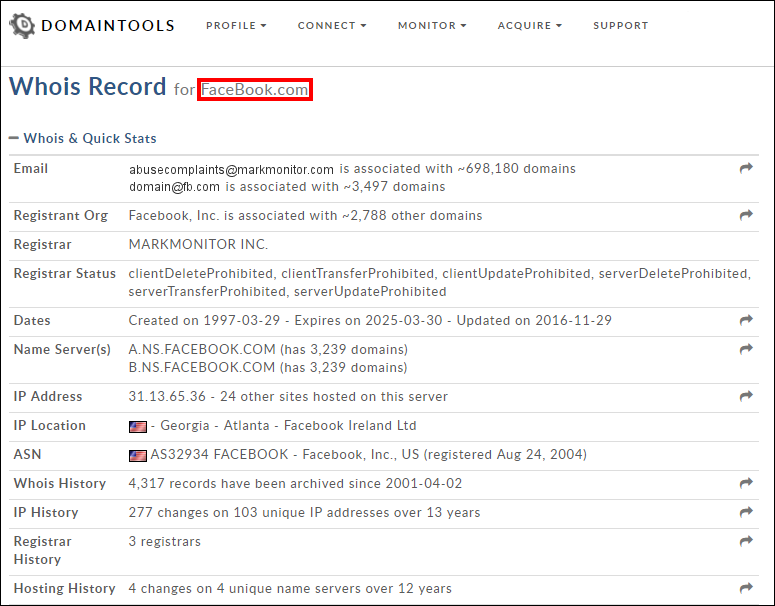Click the Registrant Org row label

[x=61, y=216]
